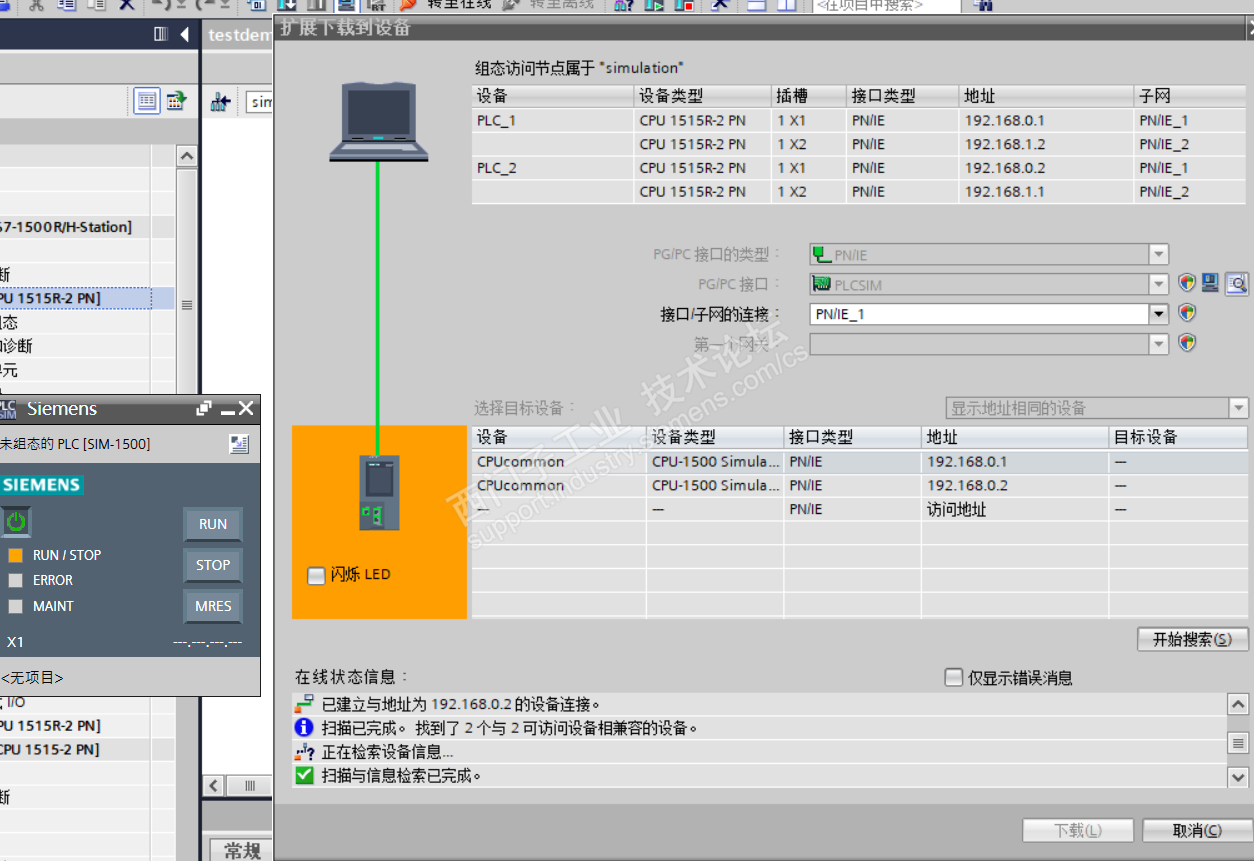Click the network view icon beside the 'sim' field
Image resolution: width=1254 pixels, height=861 pixels.
coord(221,102)
